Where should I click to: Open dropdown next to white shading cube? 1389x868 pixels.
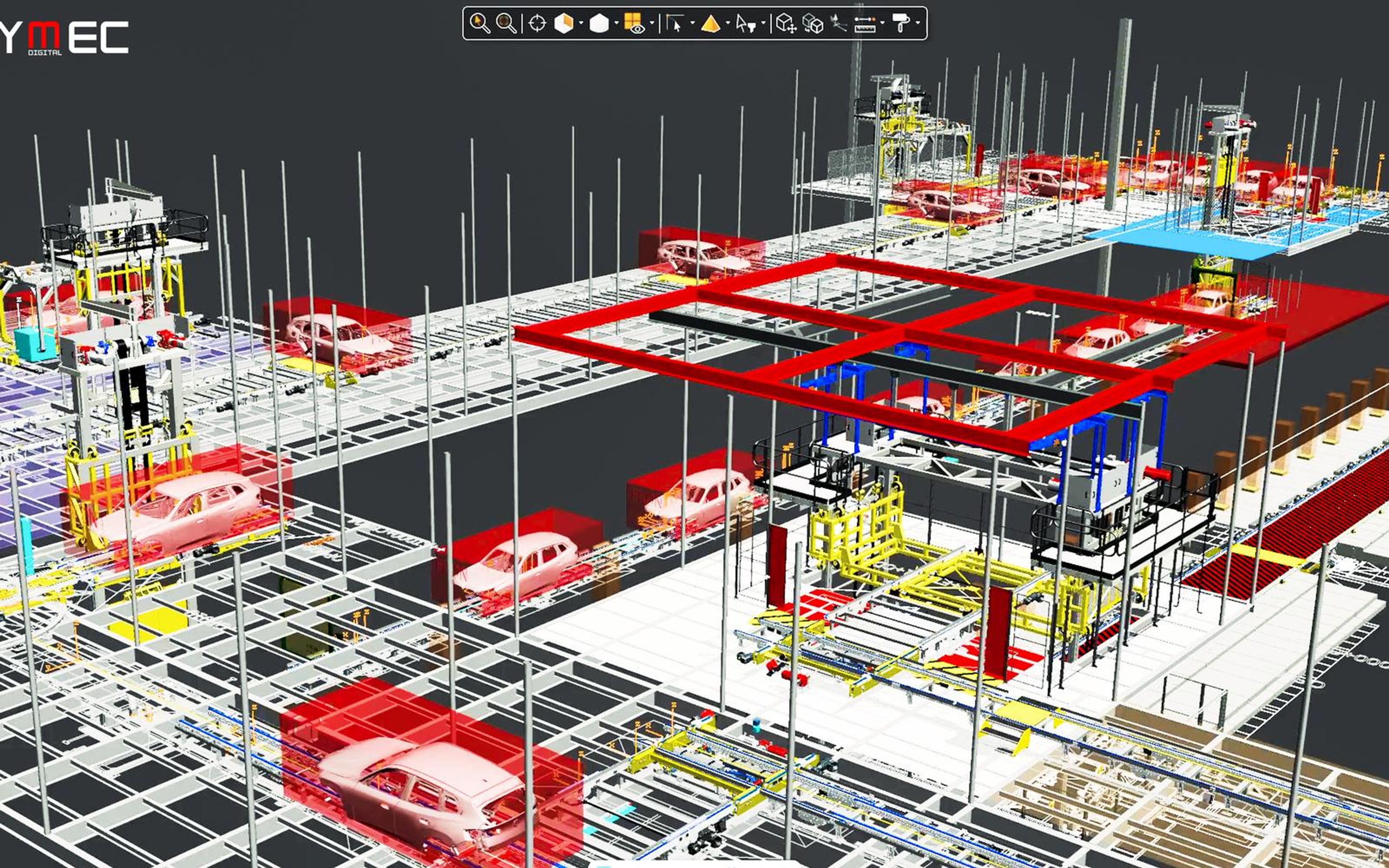[616, 23]
